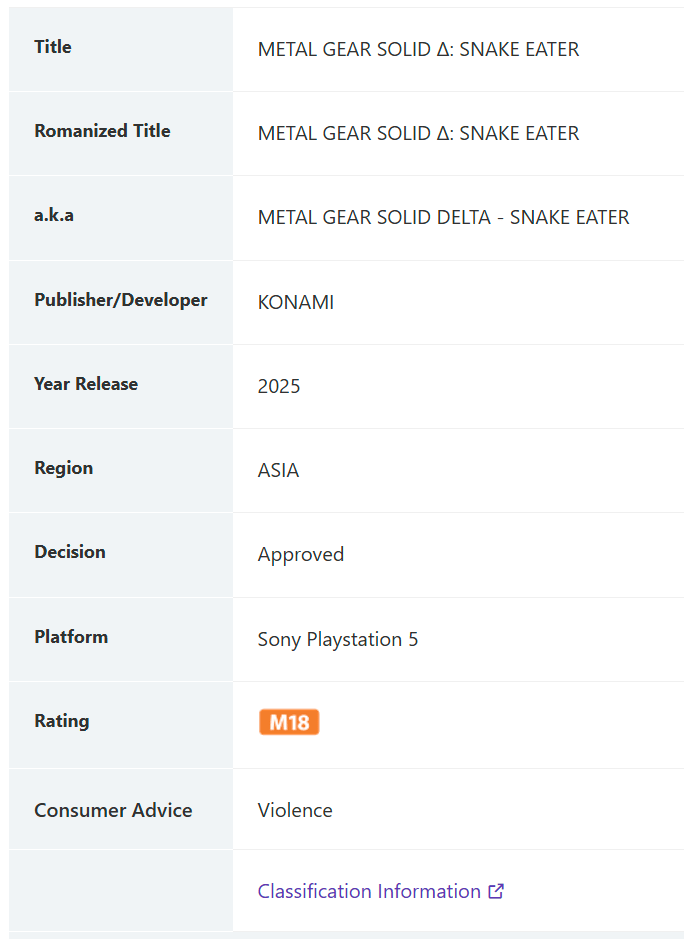This screenshot has width=684, height=939.
Task: Click the Title row label
Action: coord(53,47)
